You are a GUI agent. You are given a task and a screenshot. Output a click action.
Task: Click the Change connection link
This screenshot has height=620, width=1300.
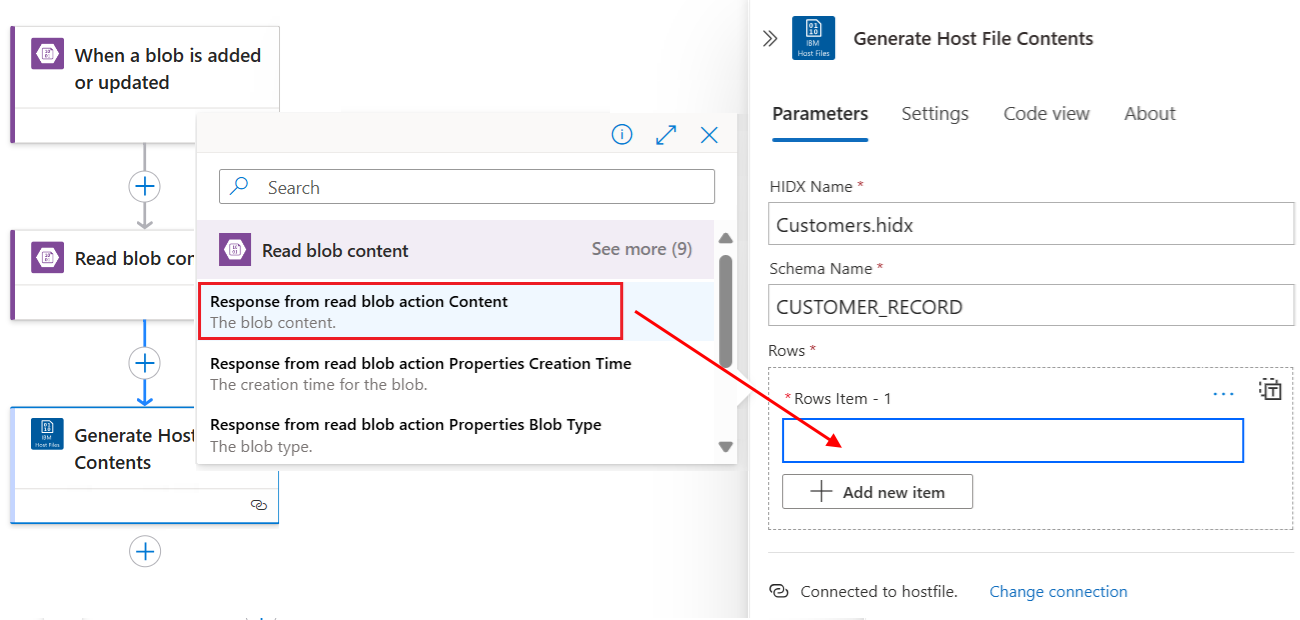pos(1058,592)
